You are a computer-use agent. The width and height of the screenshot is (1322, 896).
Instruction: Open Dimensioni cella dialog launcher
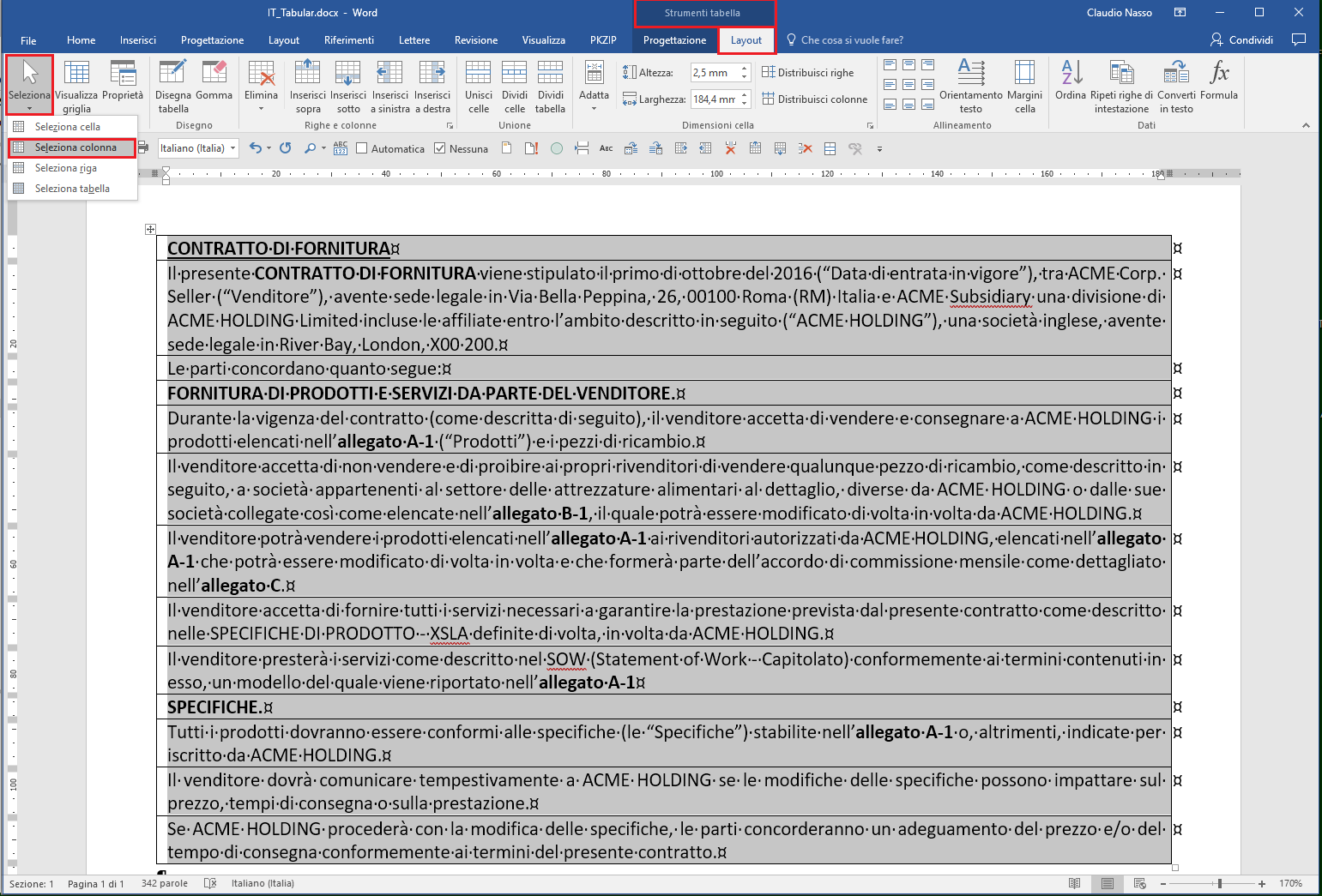[870, 126]
